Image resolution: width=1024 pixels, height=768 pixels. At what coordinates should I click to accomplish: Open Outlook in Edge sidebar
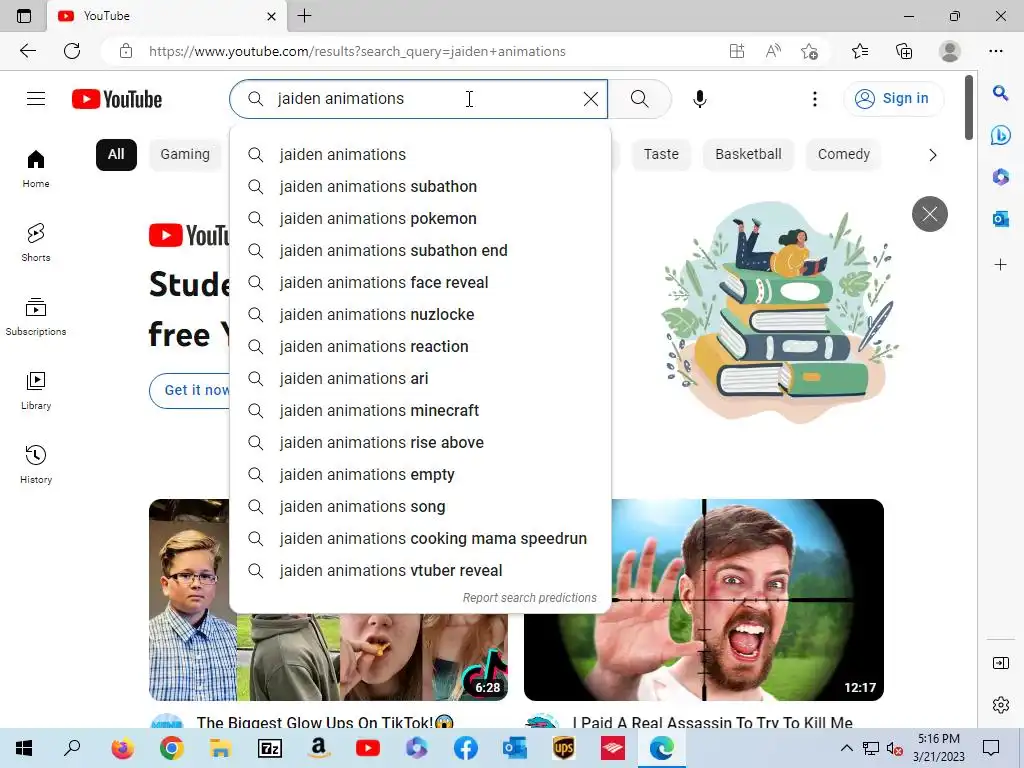click(1000, 219)
